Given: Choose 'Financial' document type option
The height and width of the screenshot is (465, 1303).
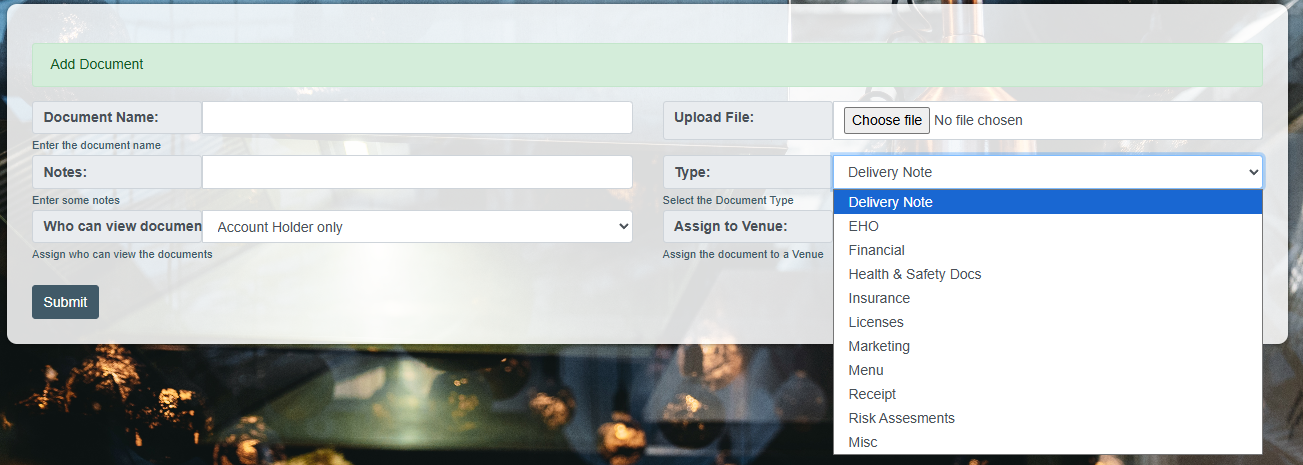Looking at the screenshot, I should pyautogui.click(x=876, y=250).
